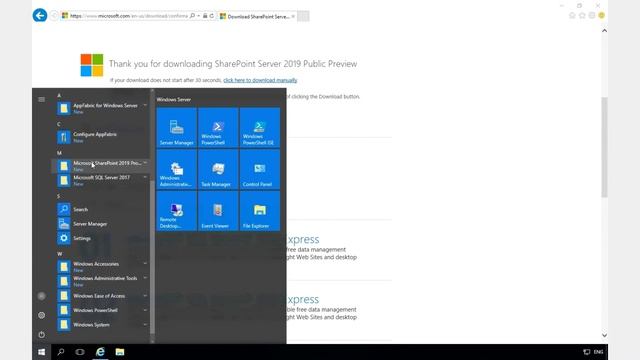The image size is (640, 360).
Task: Refresh the page in the address bar
Action: tap(211, 16)
